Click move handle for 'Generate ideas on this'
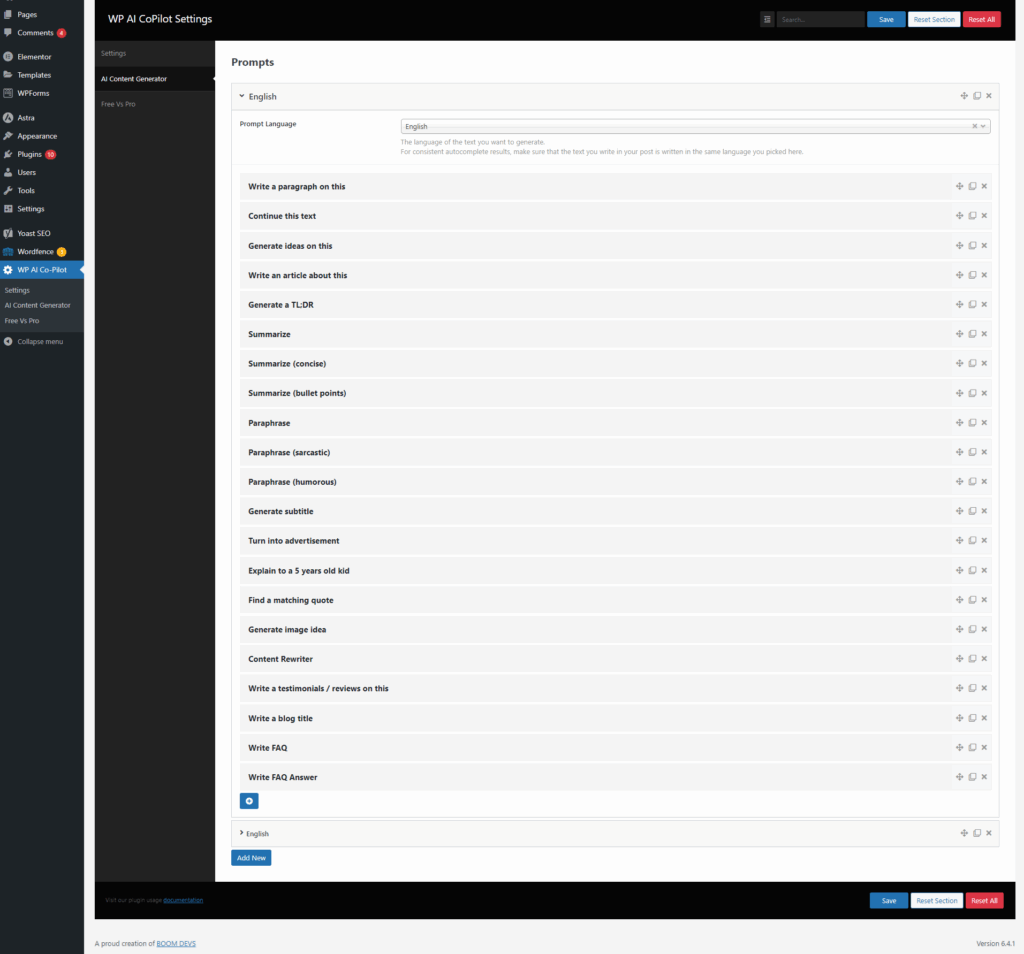 [959, 246]
